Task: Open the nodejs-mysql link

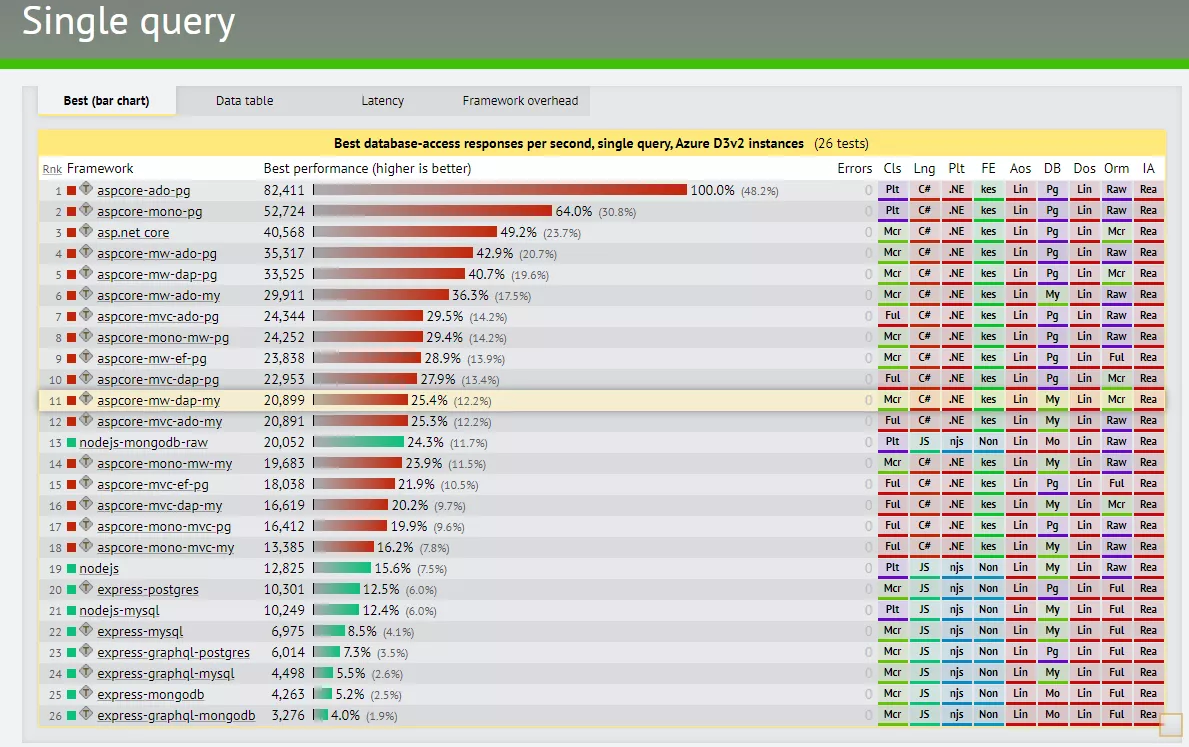Action: point(119,610)
